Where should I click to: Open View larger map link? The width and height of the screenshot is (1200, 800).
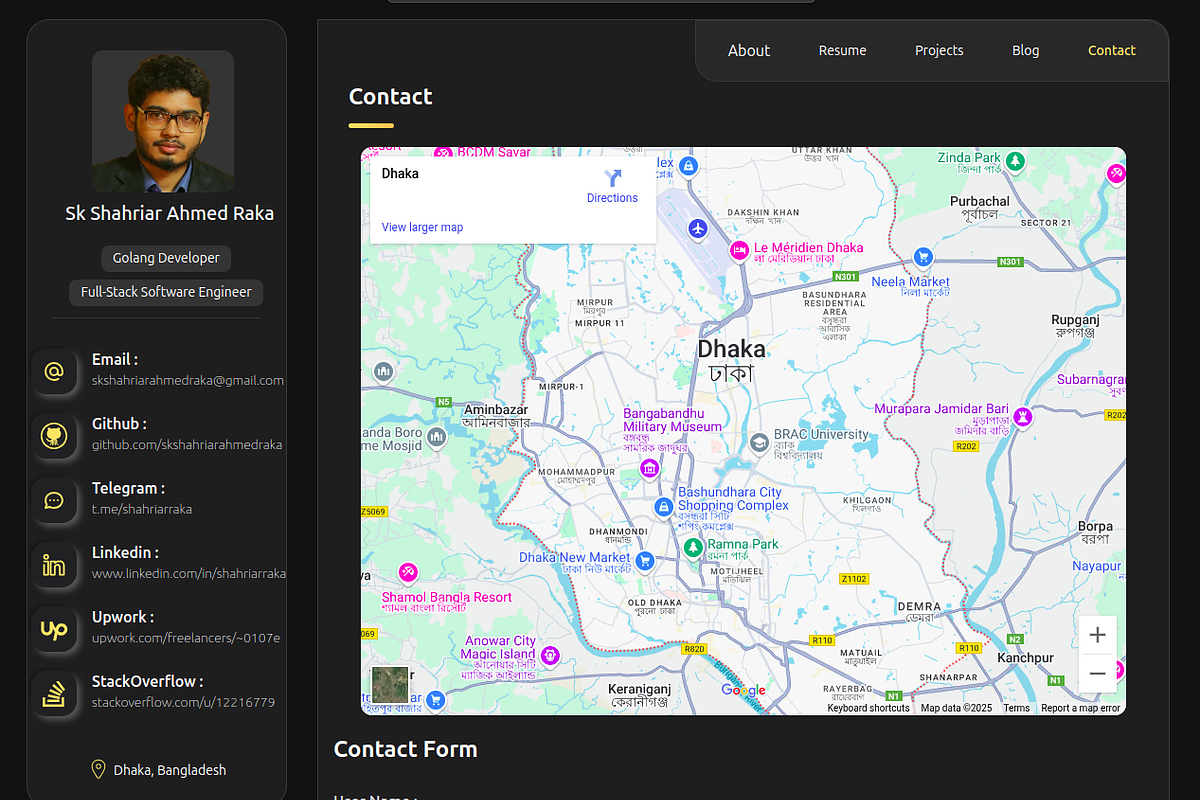click(x=422, y=227)
